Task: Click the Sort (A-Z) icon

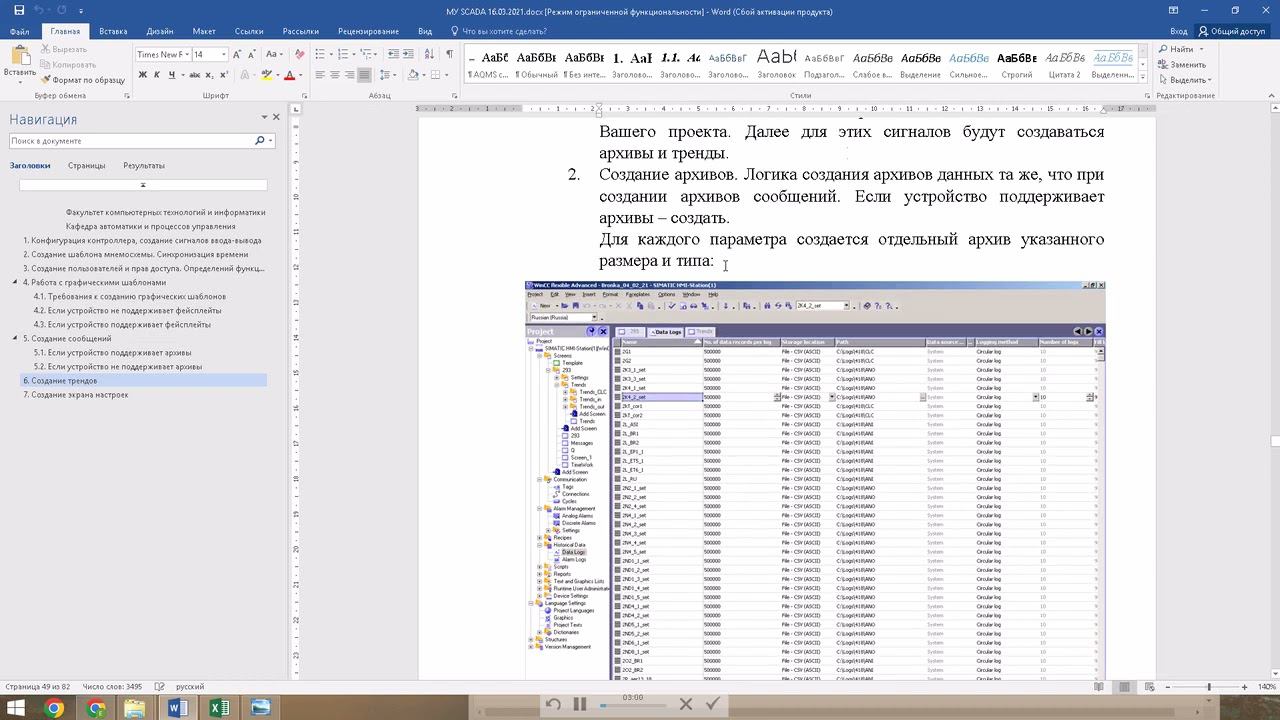Action: coord(428,54)
